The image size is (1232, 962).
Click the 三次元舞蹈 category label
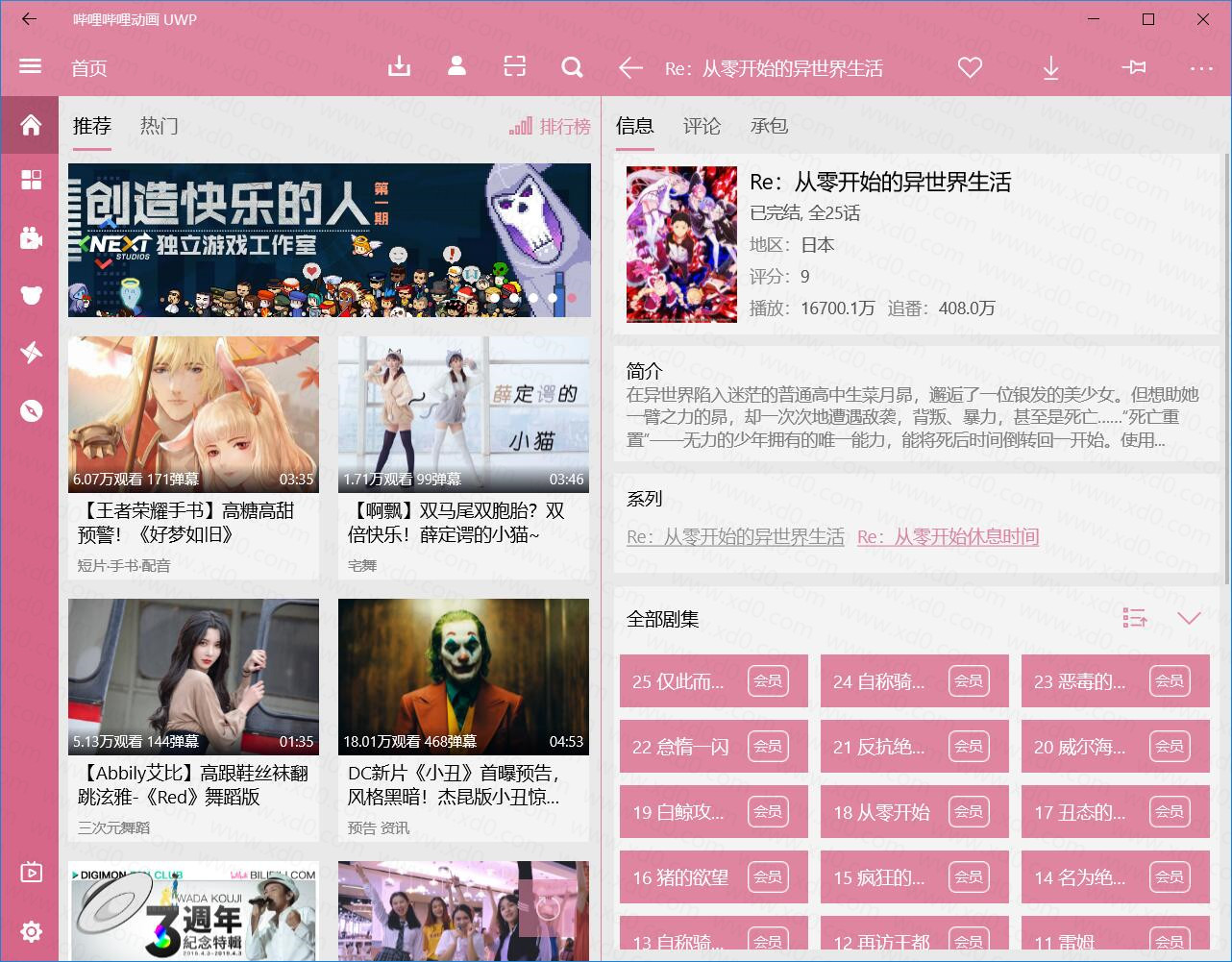pos(113,827)
